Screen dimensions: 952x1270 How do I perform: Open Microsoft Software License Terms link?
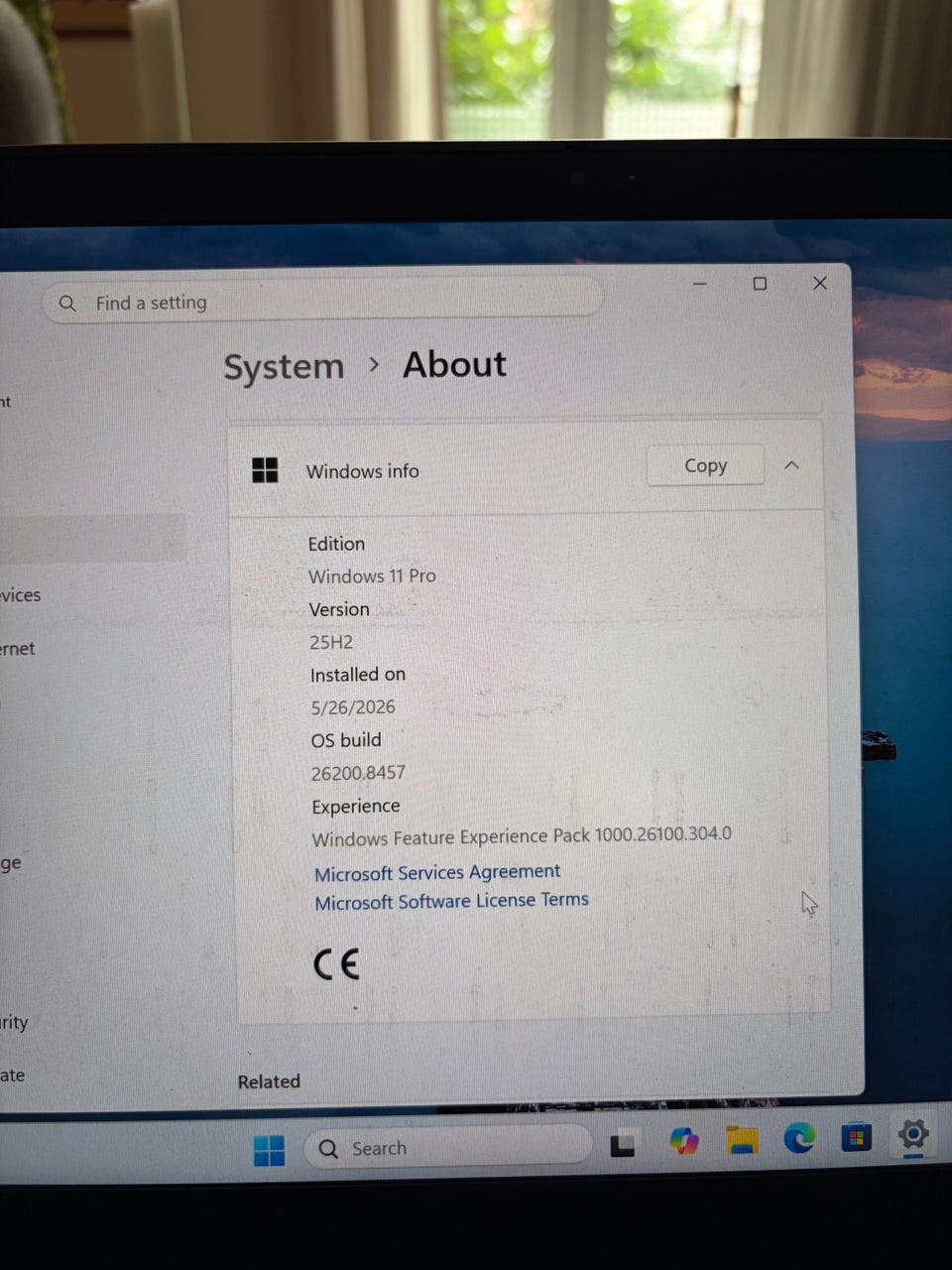tap(451, 901)
